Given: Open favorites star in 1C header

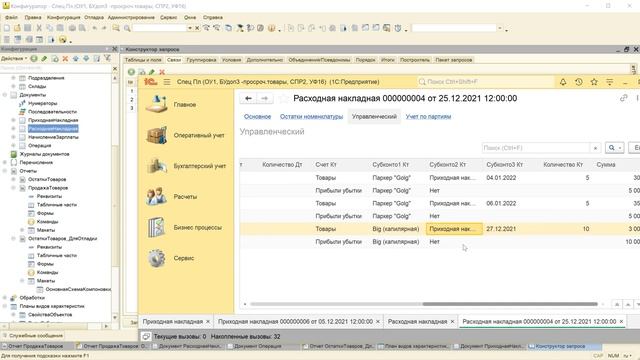Looking at the screenshot, I should (x=594, y=82).
